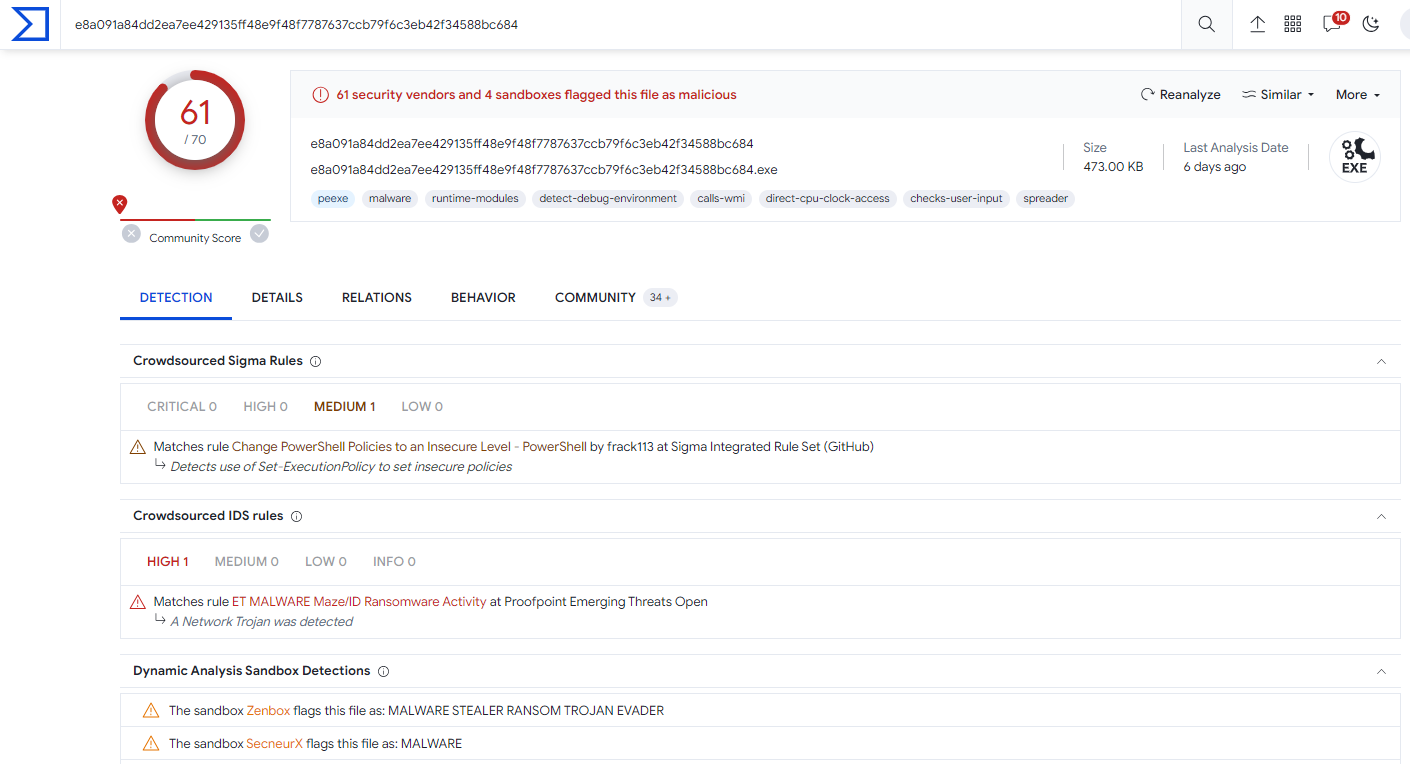Open the Zenbox sandbox link
Image resolution: width=1410 pixels, height=764 pixels.
pyautogui.click(x=268, y=711)
